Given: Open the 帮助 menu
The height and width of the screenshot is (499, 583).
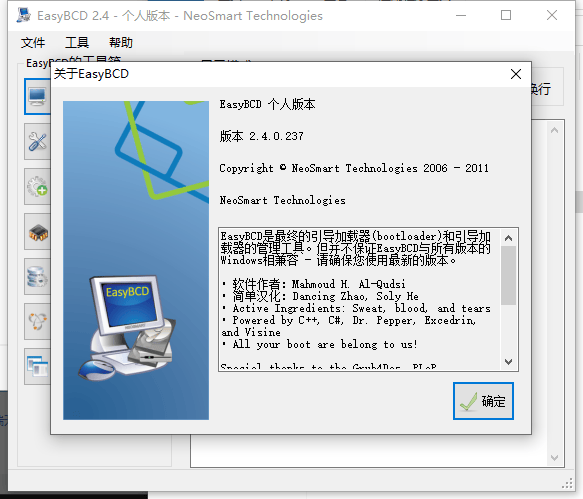Looking at the screenshot, I should [121, 42].
